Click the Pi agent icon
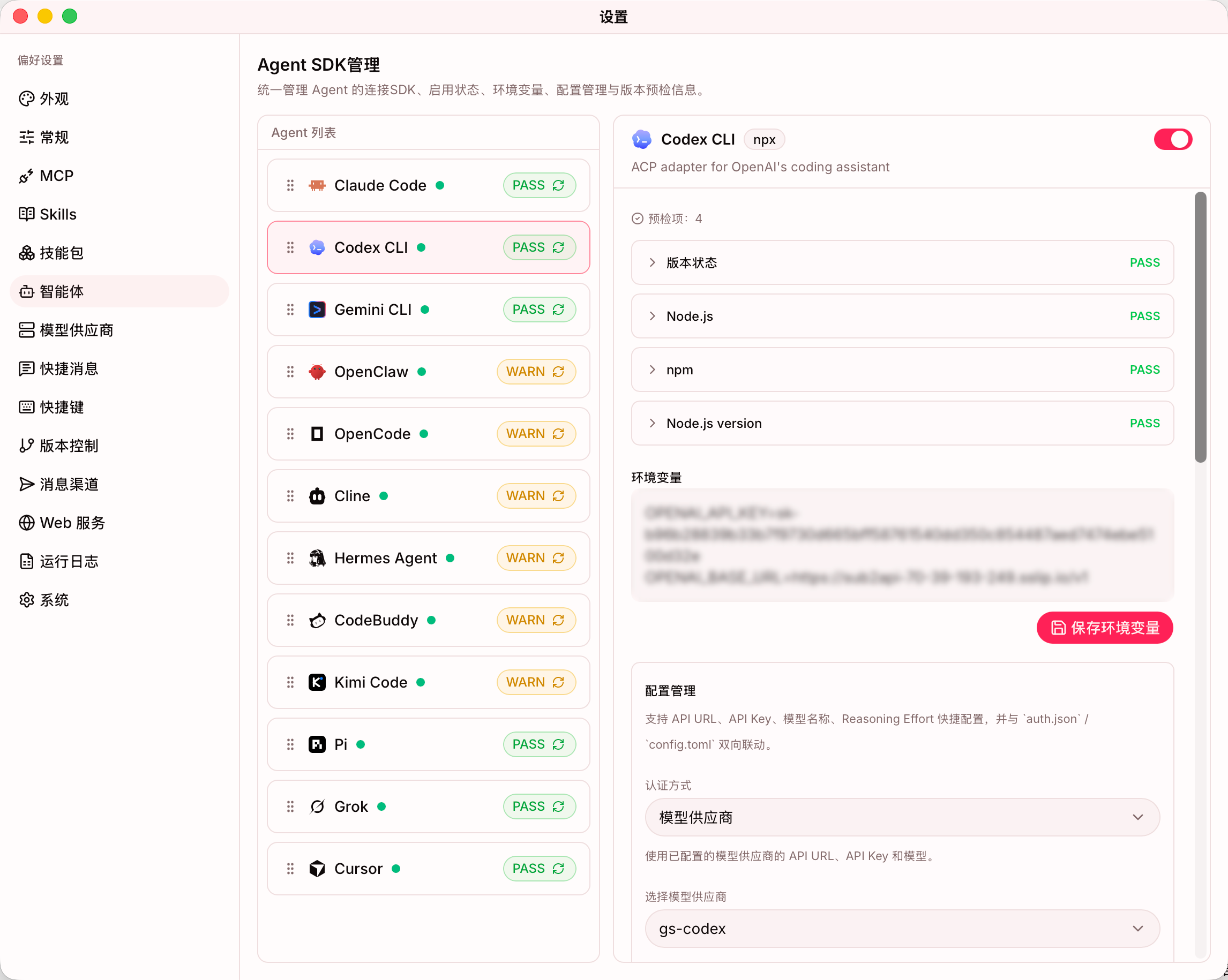1228x980 pixels. (317, 744)
